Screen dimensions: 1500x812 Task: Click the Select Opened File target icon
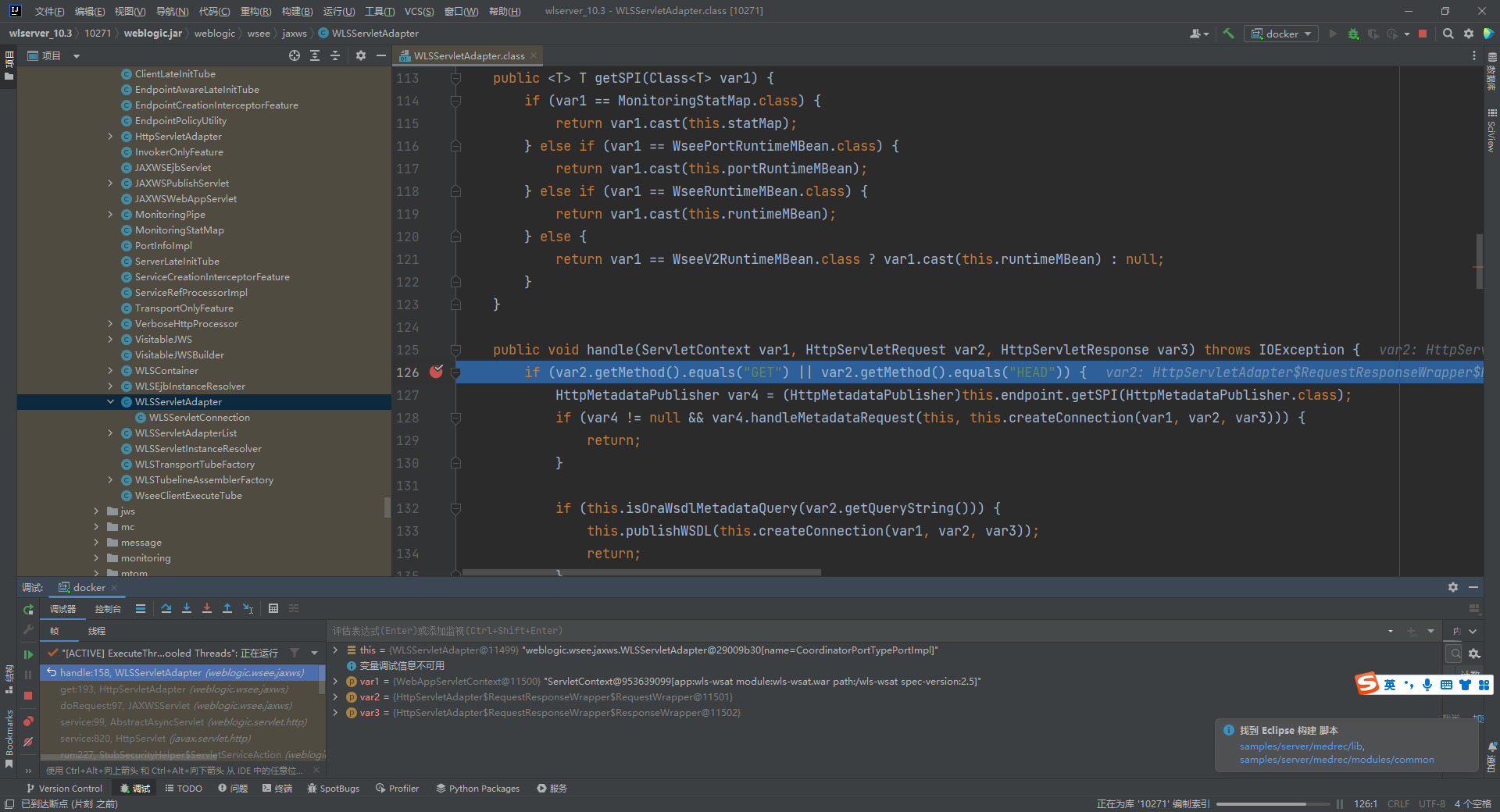click(x=295, y=55)
